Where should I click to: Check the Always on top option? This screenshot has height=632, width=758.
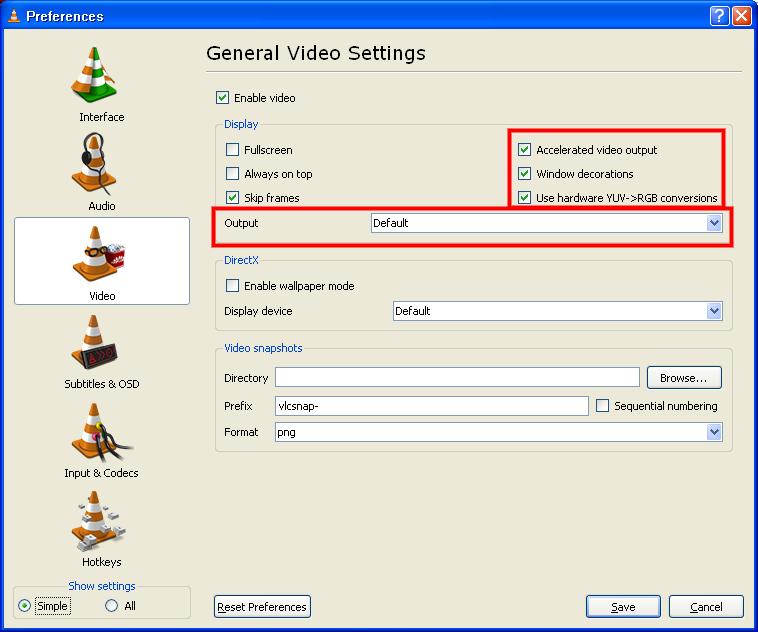point(233,173)
